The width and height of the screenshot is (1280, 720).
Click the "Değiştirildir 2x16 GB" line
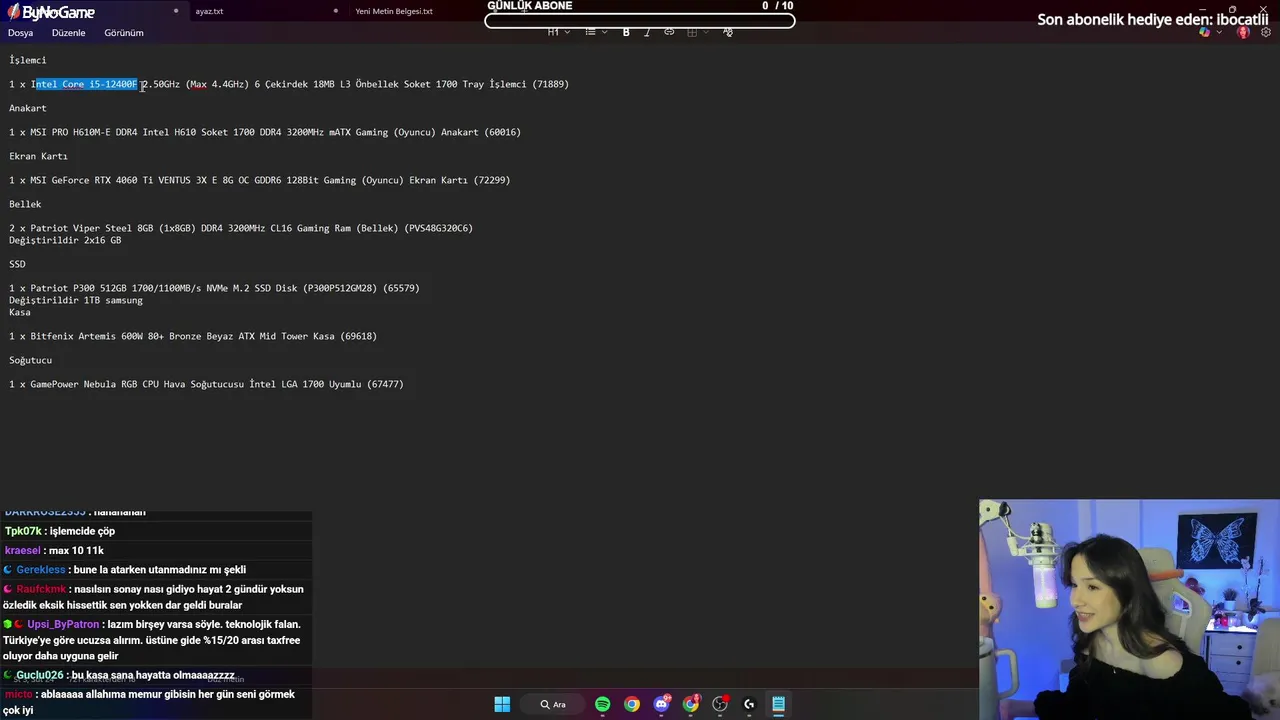pos(65,240)
